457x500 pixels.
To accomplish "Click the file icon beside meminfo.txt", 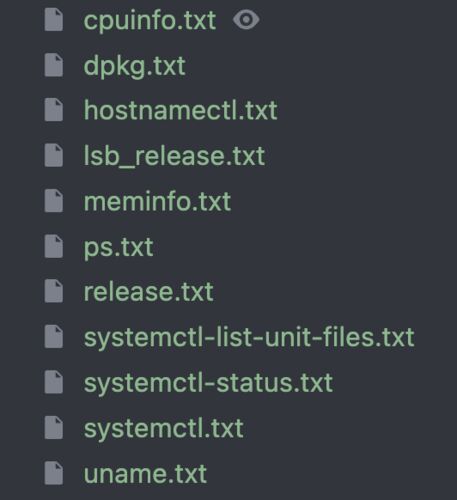I will [54, 201].
